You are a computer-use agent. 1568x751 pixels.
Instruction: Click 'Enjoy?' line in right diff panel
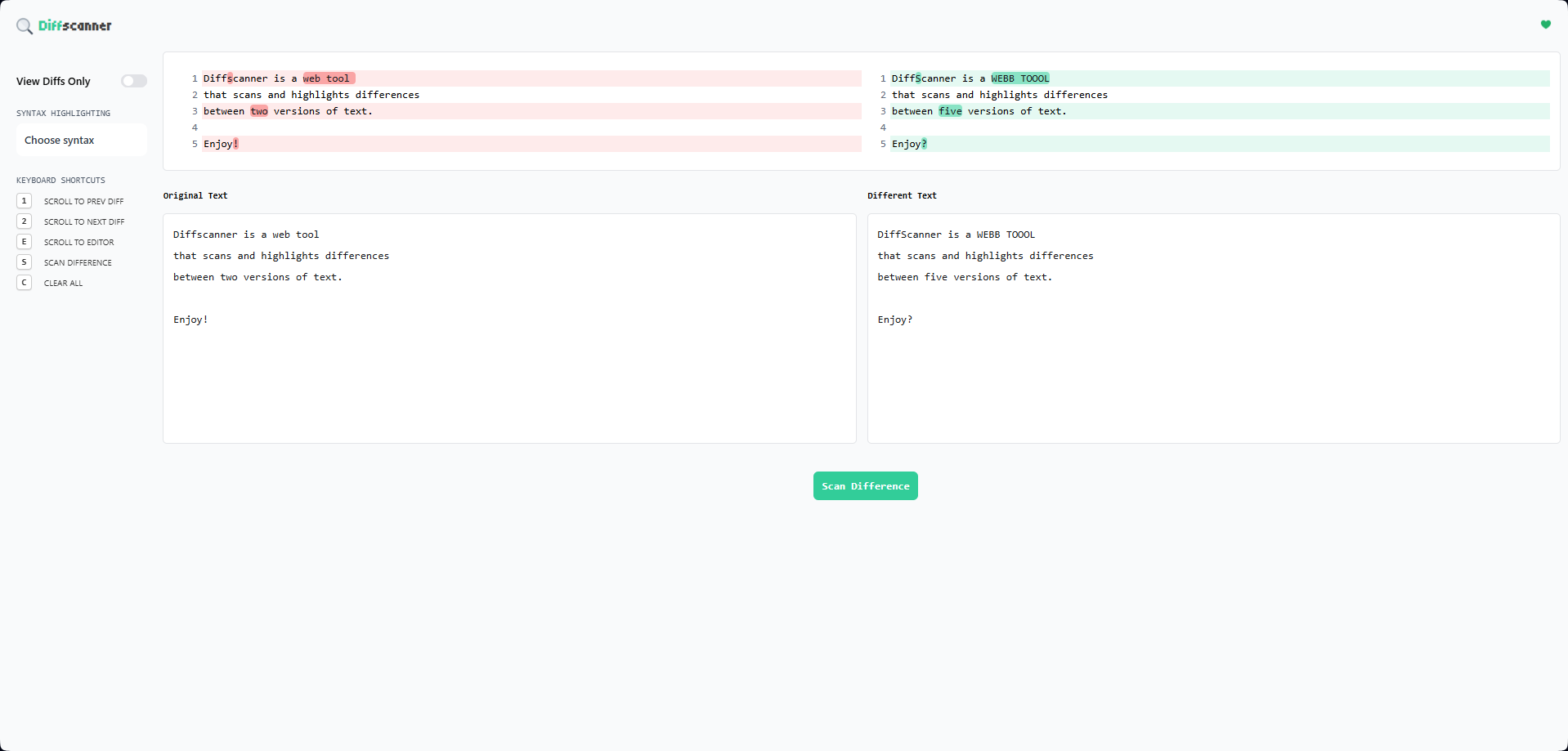click(1220, 144)
